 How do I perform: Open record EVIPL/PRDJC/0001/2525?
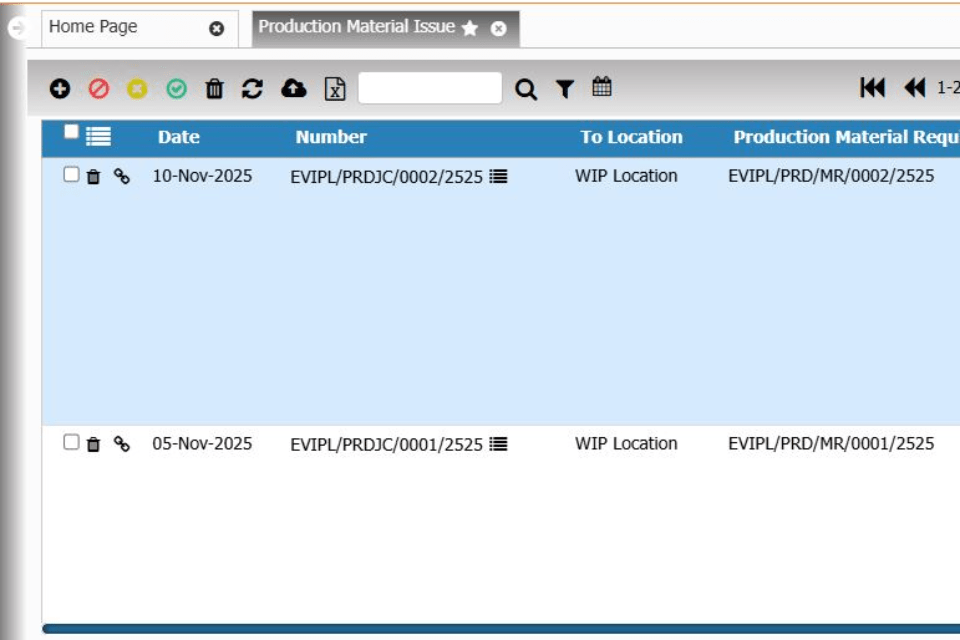386,445
